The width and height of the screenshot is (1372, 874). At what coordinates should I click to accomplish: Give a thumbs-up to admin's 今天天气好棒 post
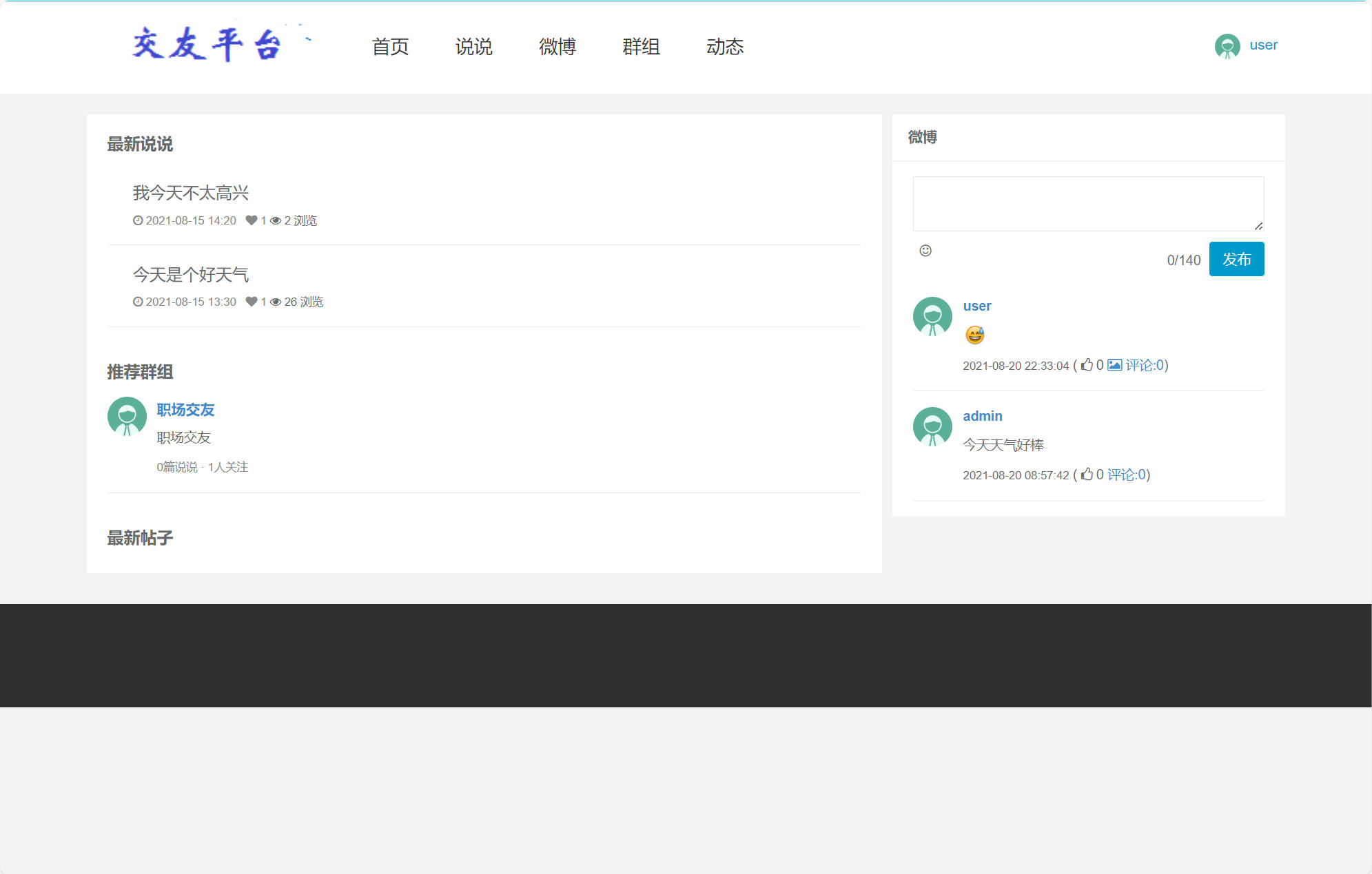[x=1087, y=475]
